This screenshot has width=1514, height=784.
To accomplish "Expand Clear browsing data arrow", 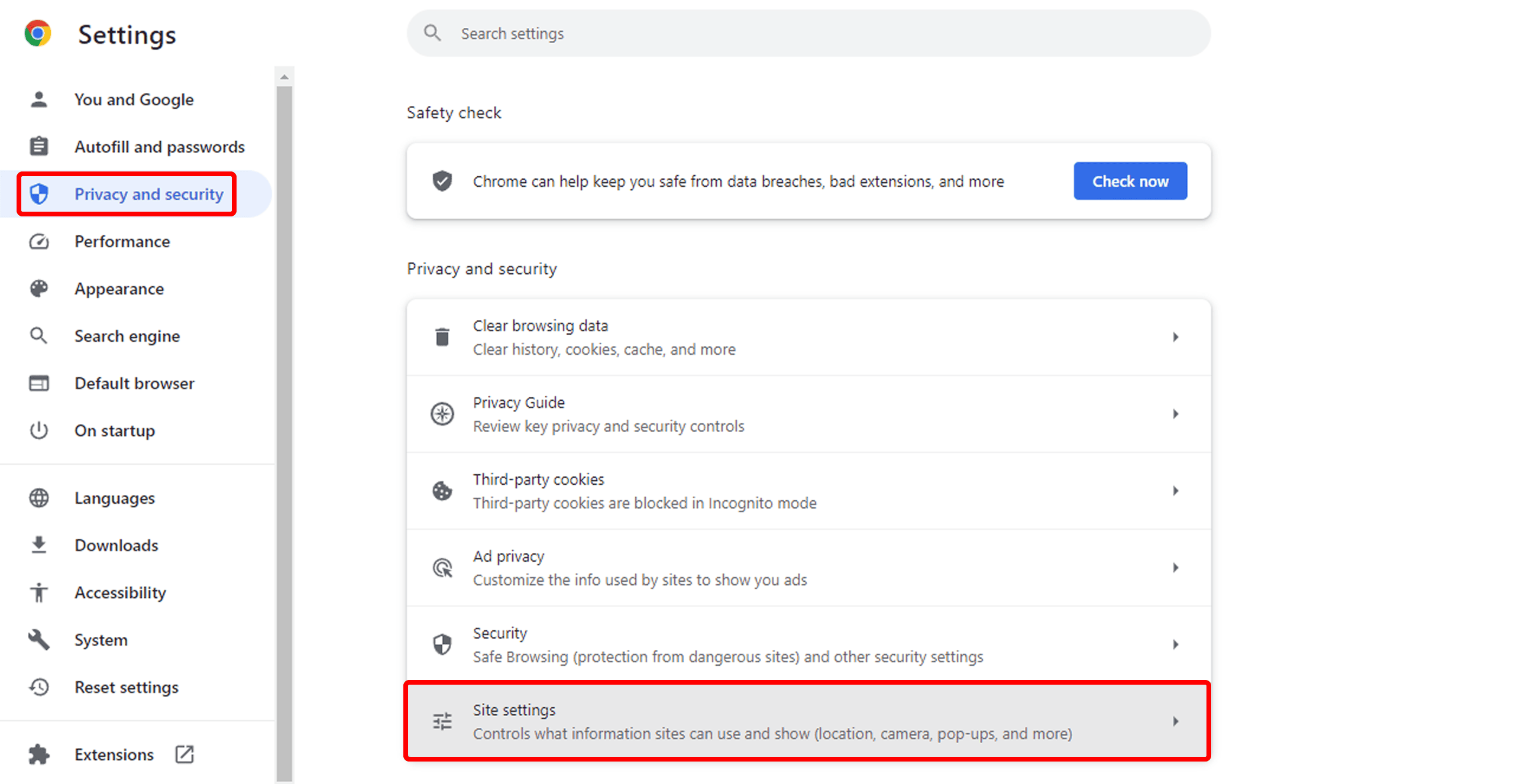I will pos(1175,337).
